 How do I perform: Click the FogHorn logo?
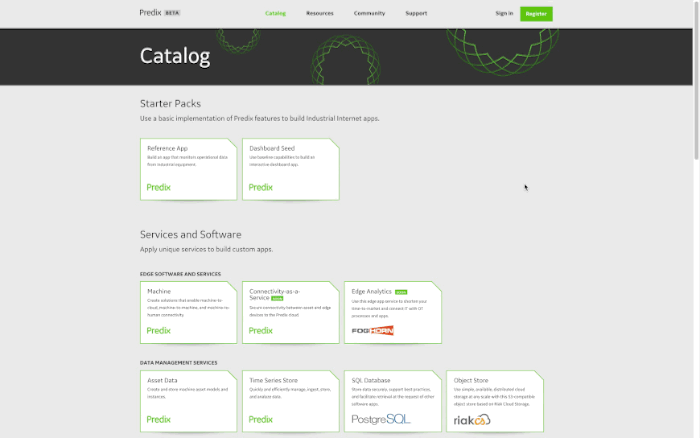[x=373, y=330]
